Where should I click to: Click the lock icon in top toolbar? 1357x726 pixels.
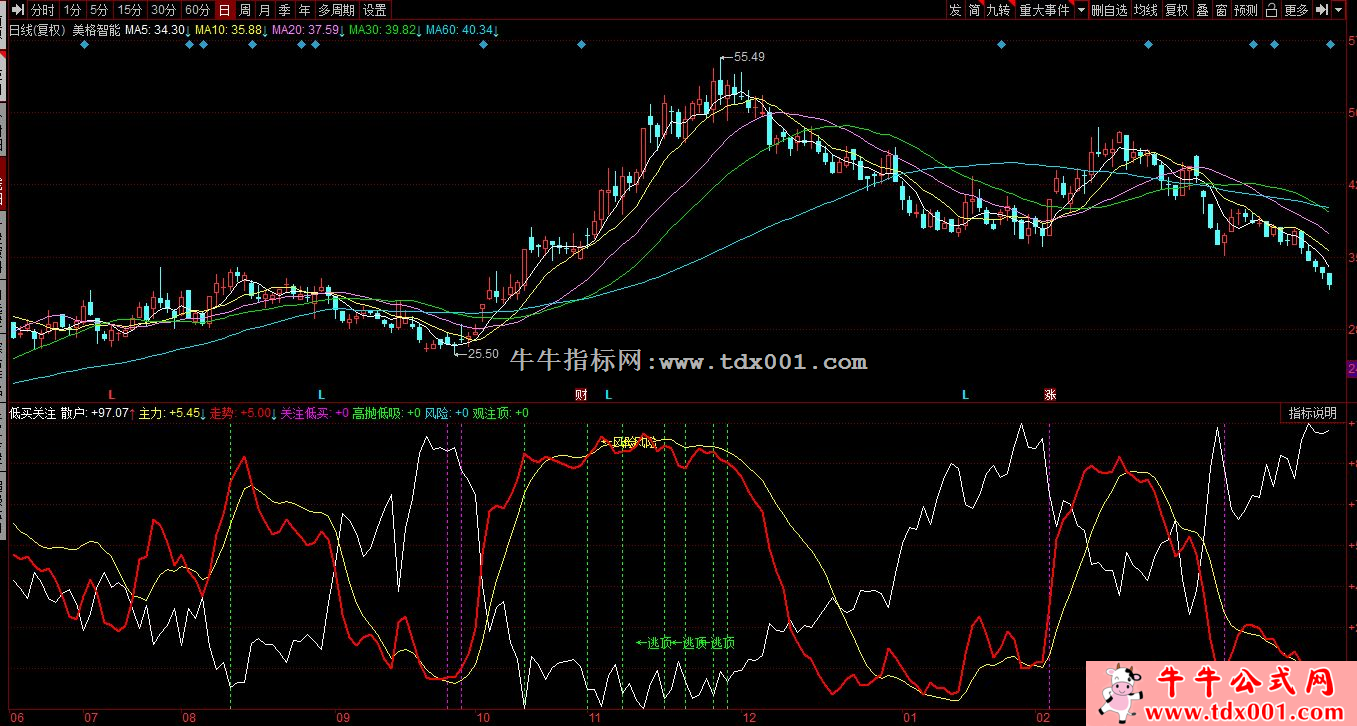click(1271, 10)
